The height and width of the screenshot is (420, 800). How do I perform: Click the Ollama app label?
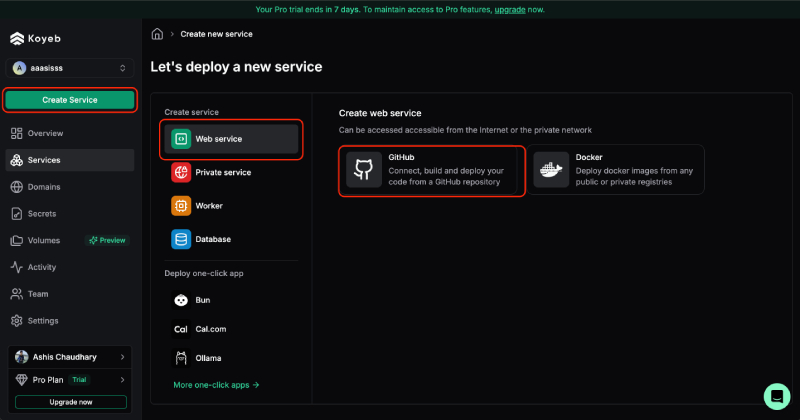pyautogui.click(x=208, y=358)
